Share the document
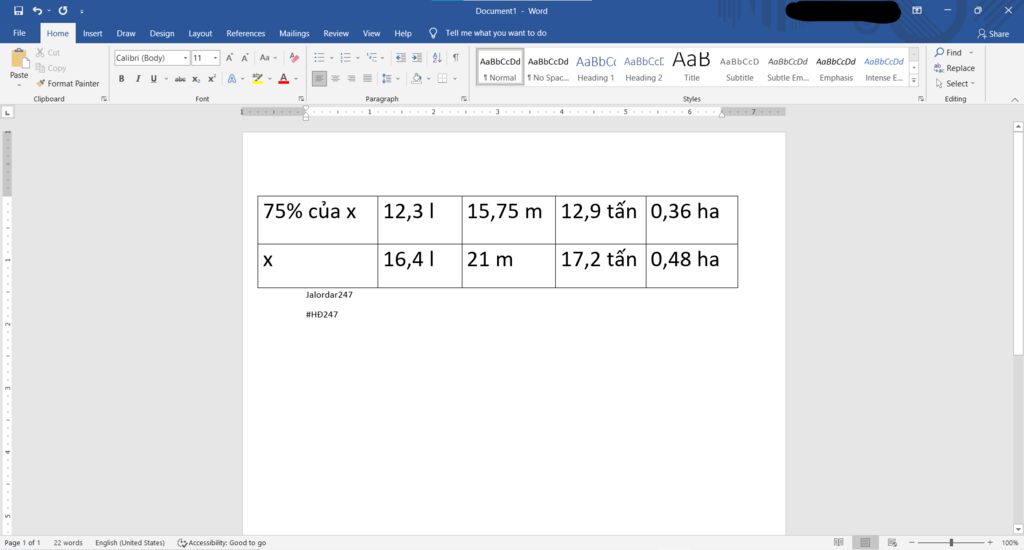Viewport: 1024px width, 550px height. click(993, 33)
